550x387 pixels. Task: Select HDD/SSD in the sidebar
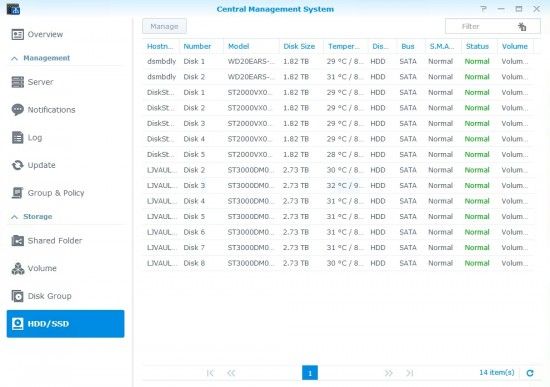[x=66, y=324]
